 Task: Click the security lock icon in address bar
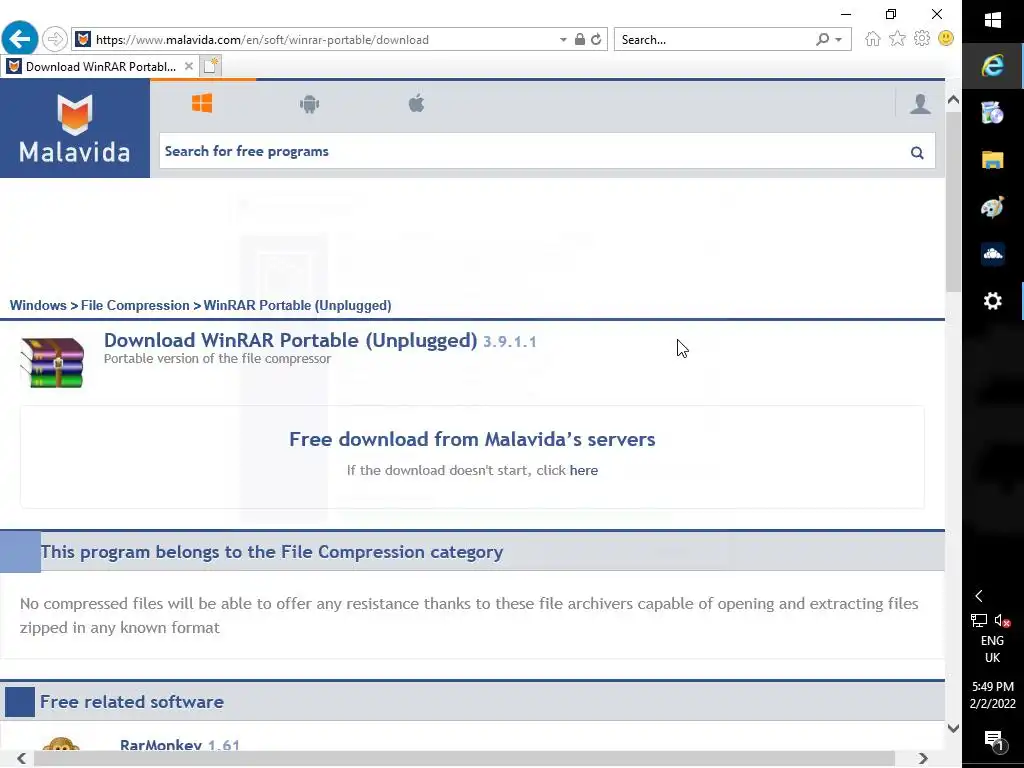click(x=580, y=39)
